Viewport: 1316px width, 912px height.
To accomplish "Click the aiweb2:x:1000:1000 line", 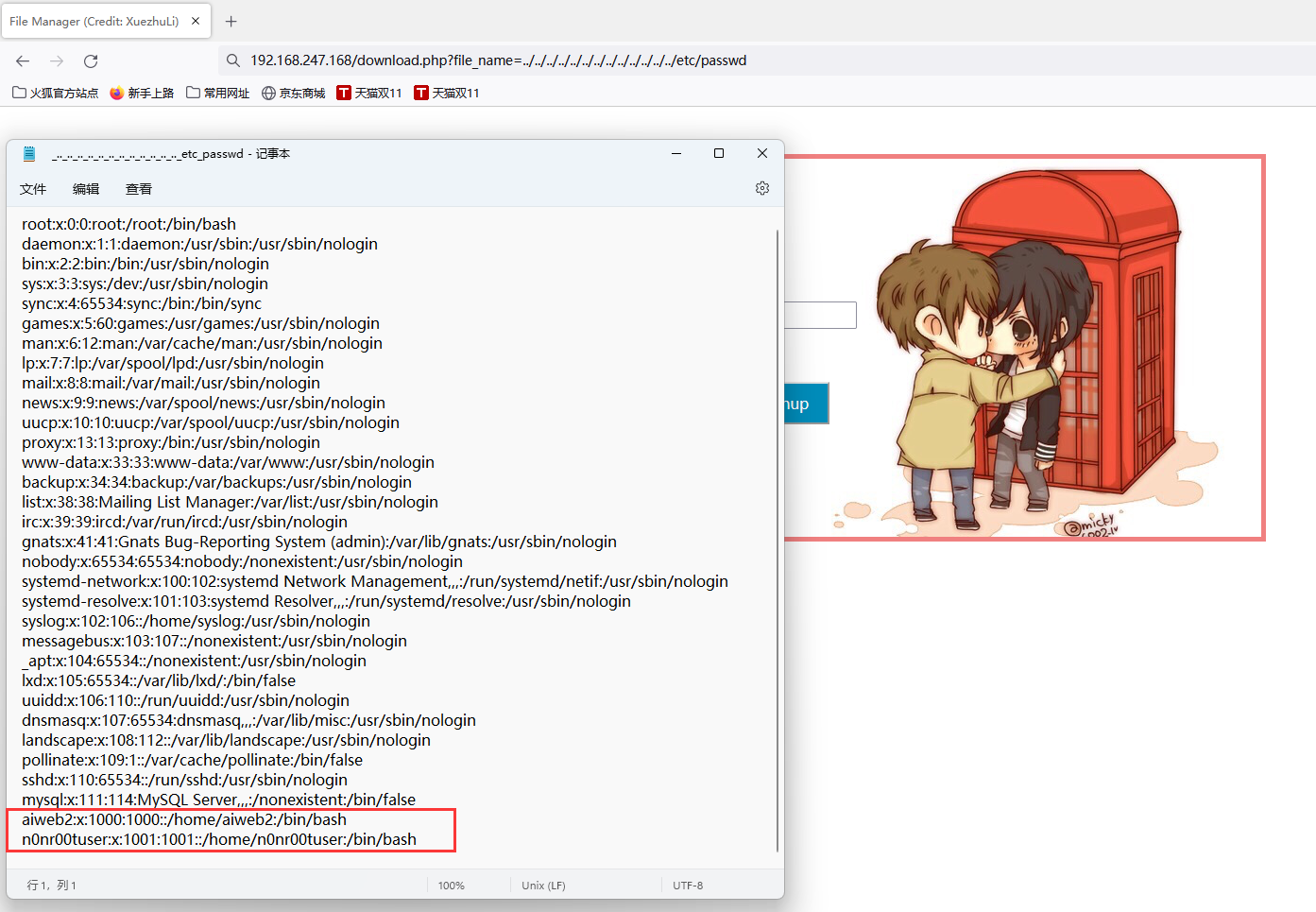I will click(184, 819).
